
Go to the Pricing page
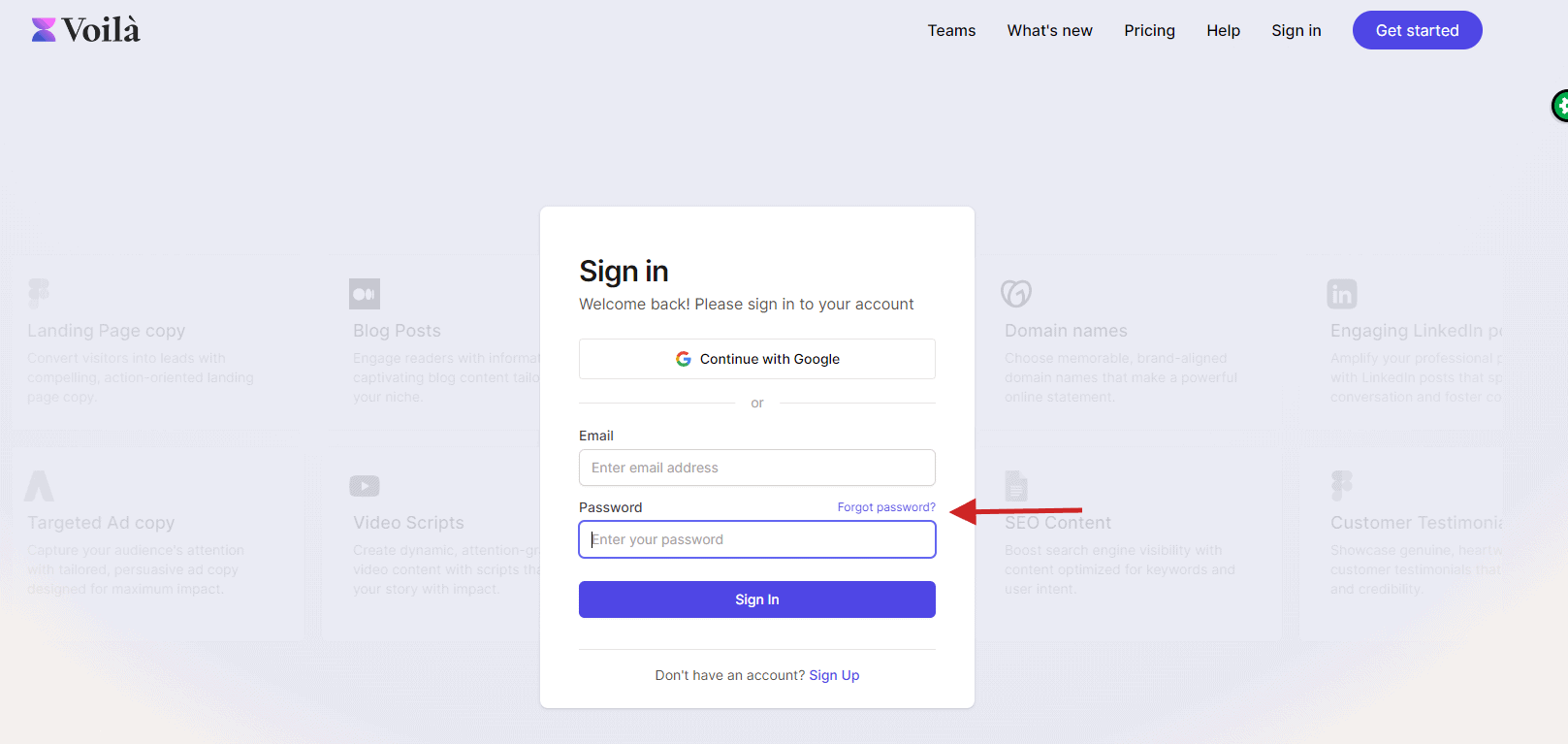(1149, 30)
